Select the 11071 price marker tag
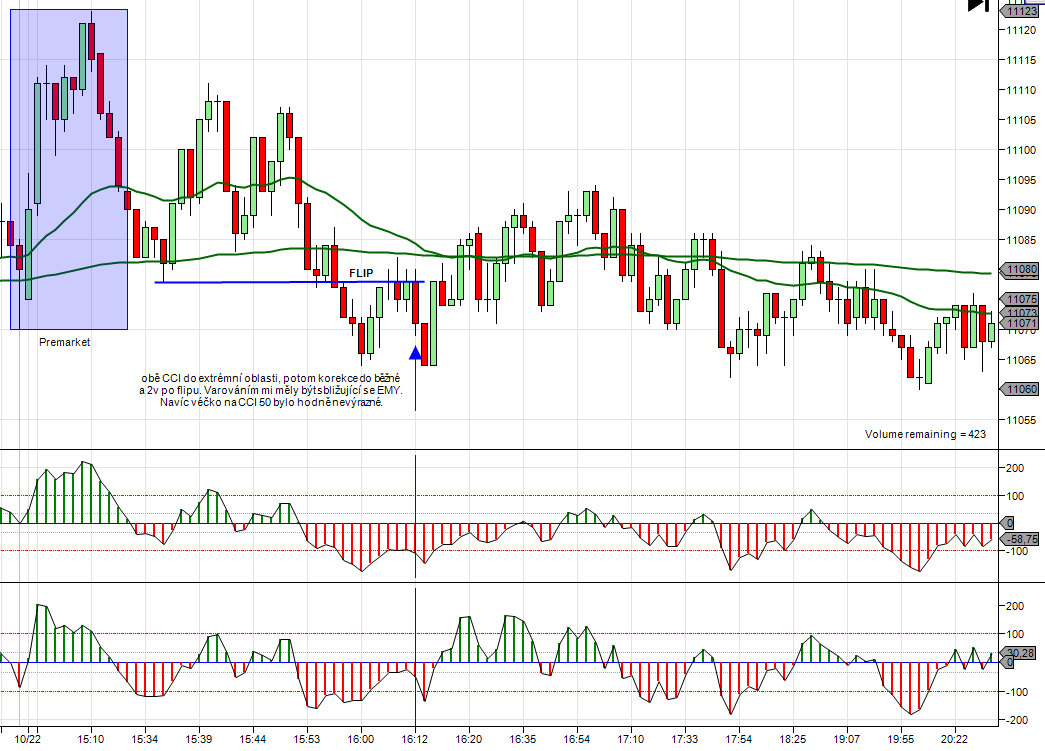This screenshot has height=751, width=1045. [1021, 324]
